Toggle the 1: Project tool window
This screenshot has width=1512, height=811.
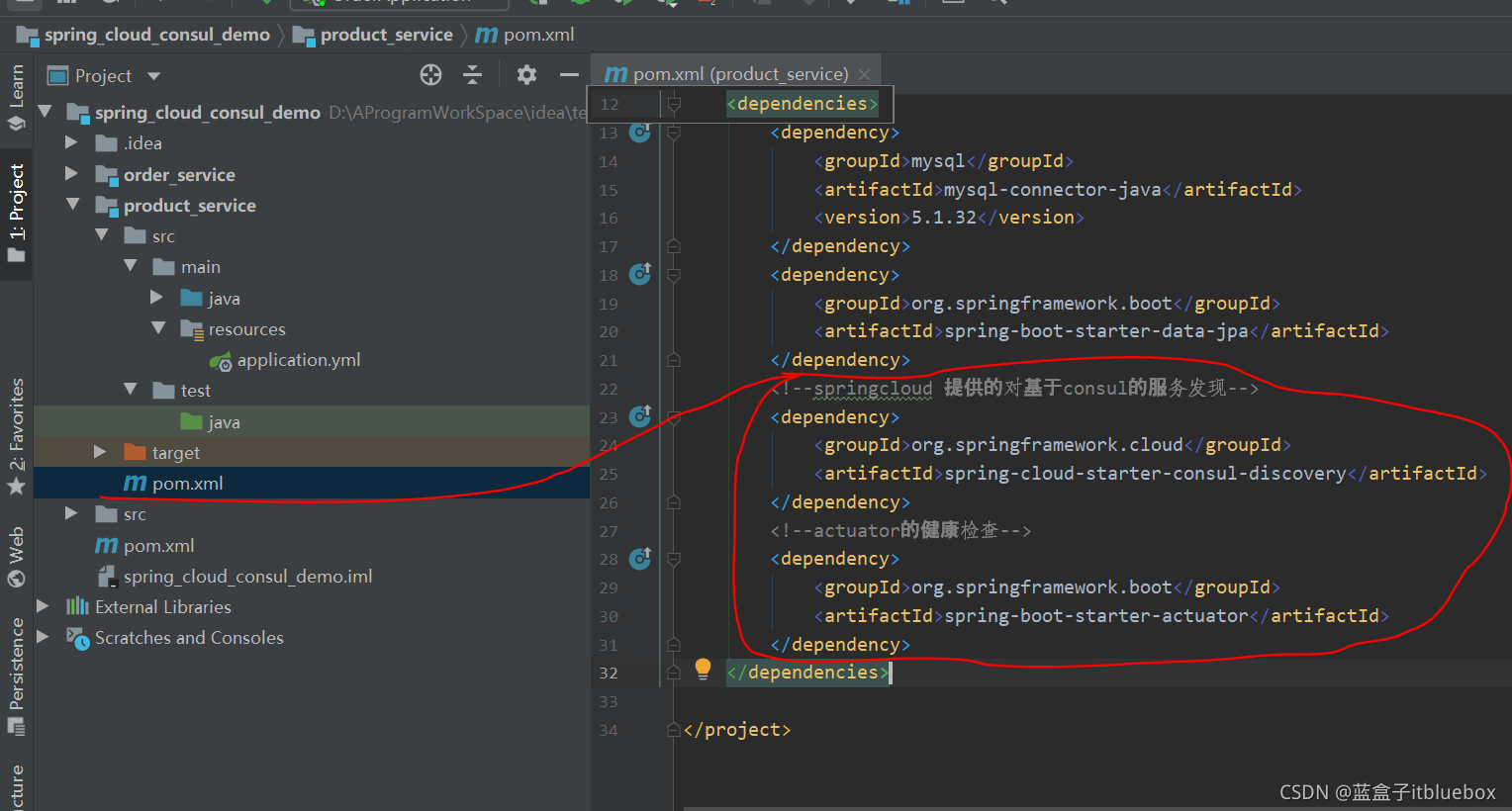(x=16, y=214)
